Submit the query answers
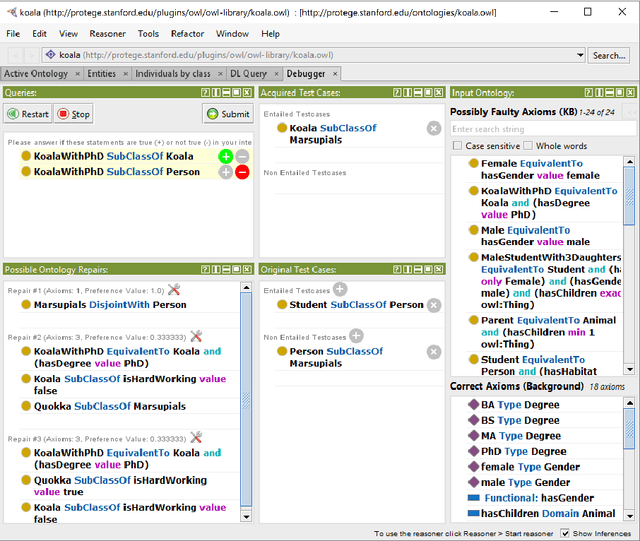 [227, 114]
